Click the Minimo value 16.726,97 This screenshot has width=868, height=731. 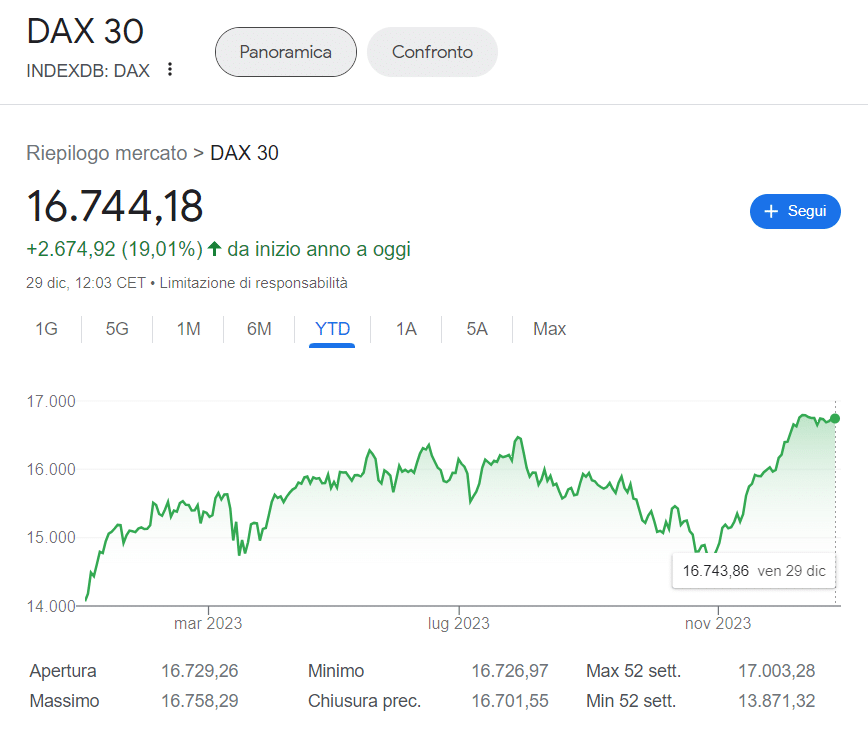tap(510, 671)
